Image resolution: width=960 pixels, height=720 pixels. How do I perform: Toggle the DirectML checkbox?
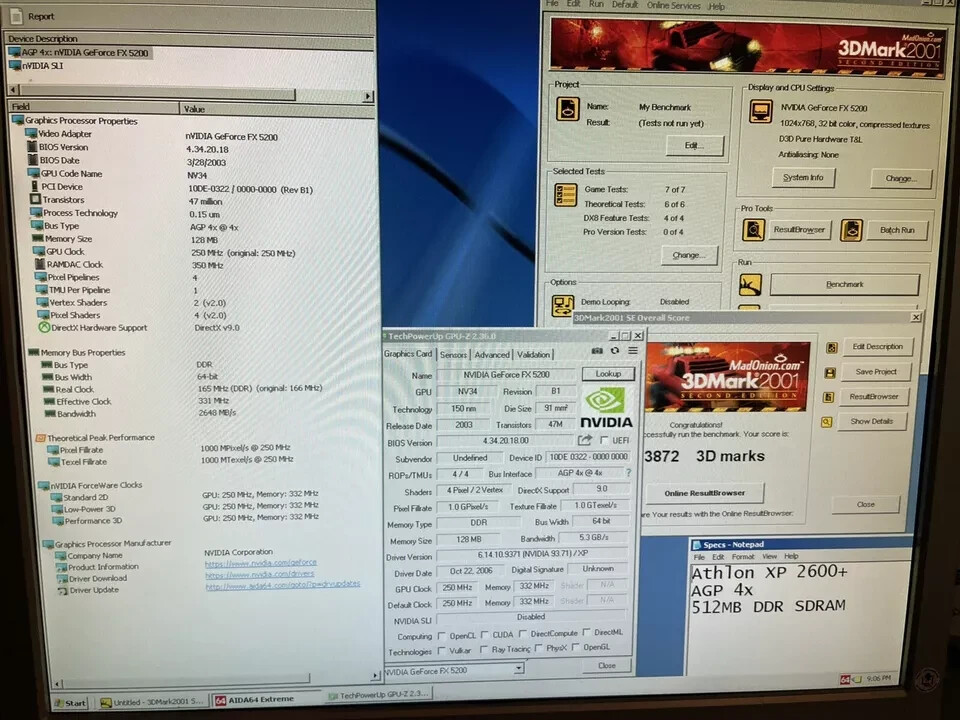pyautogui.click(x=587, y=632)
